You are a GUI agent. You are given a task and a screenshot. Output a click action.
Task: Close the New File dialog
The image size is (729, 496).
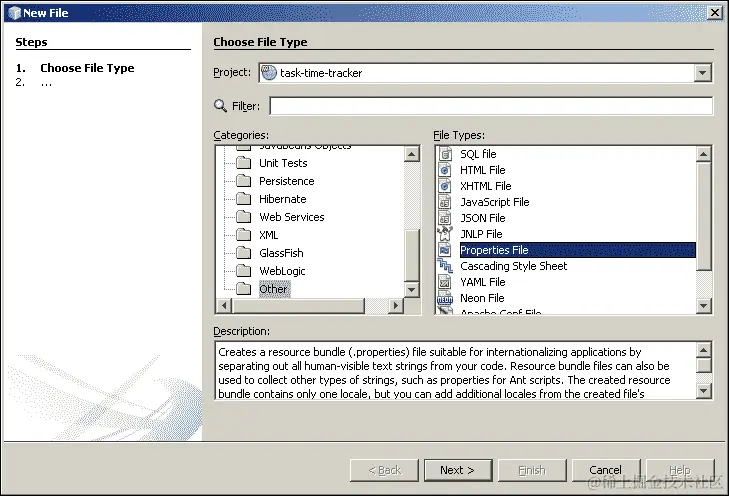click(715, 13)
